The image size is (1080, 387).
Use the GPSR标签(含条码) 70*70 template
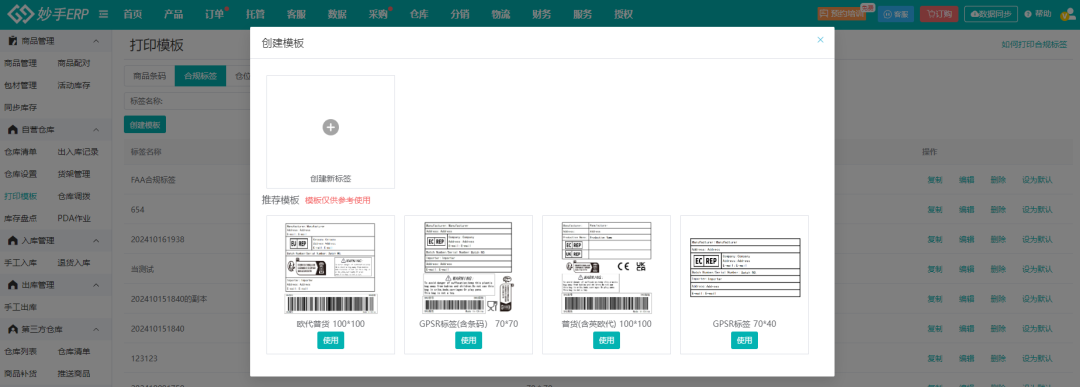tap(468, 340)
